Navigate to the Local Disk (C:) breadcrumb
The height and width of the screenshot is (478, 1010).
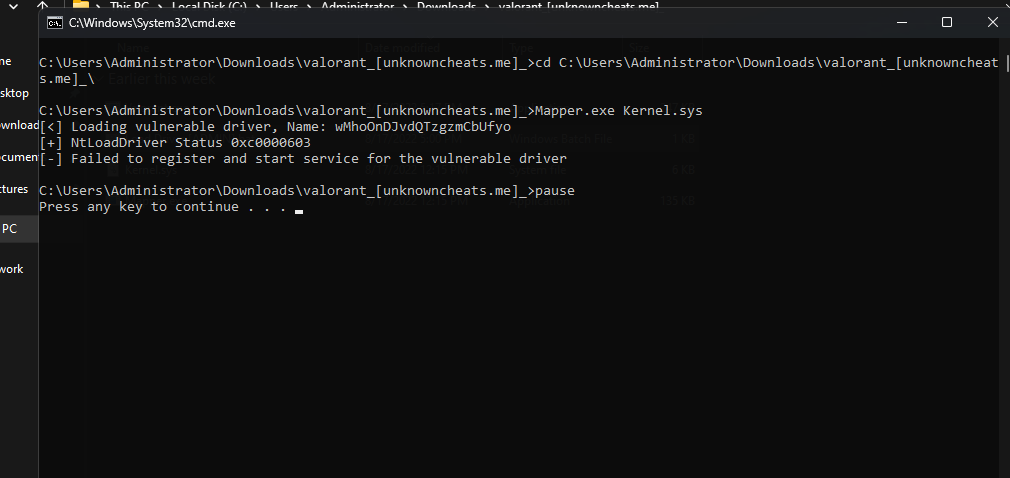click(209, 6)
